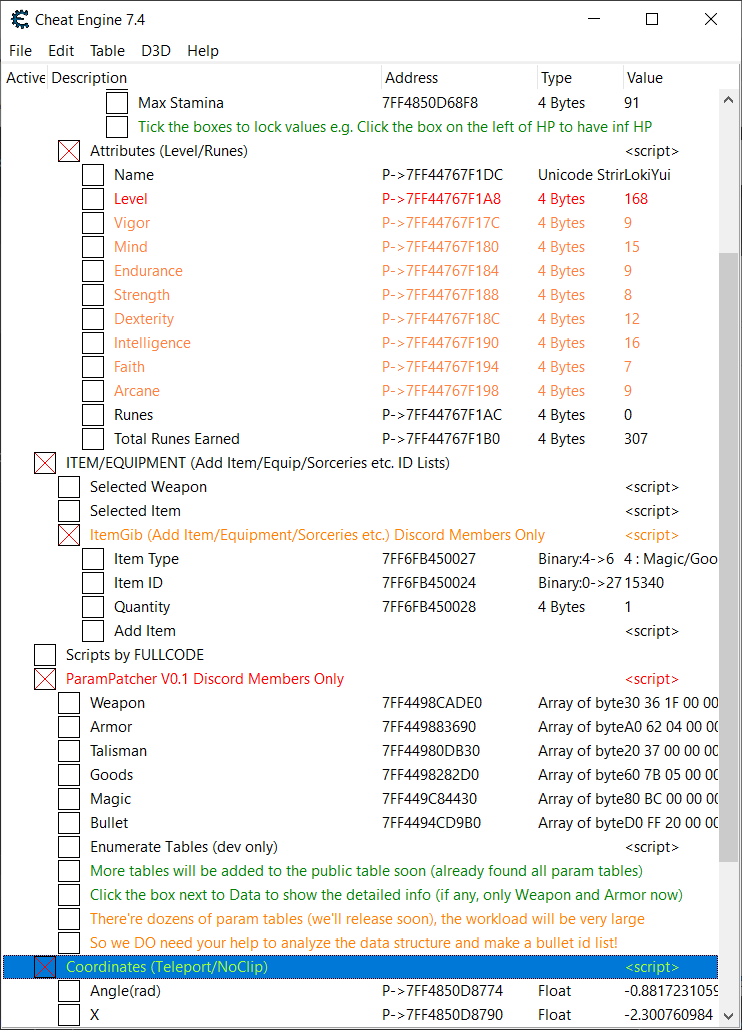Enable Enumerate Tables (dev only) script

tap(69, 847)
